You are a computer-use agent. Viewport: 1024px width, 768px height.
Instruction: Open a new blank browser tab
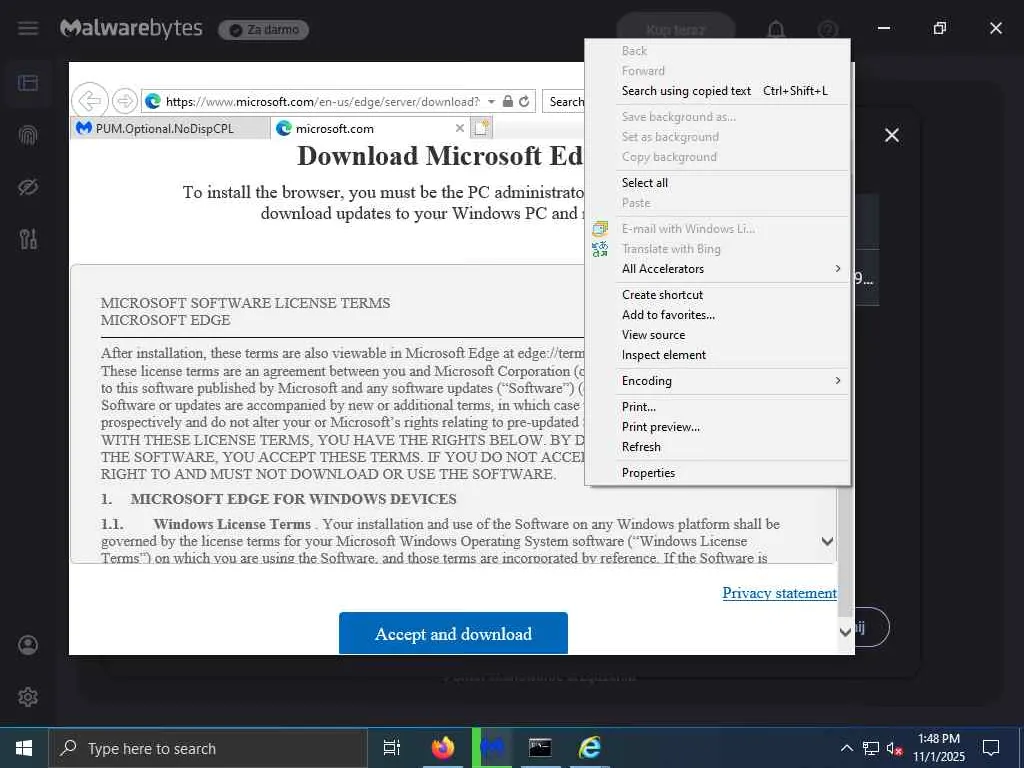(482, 128)
